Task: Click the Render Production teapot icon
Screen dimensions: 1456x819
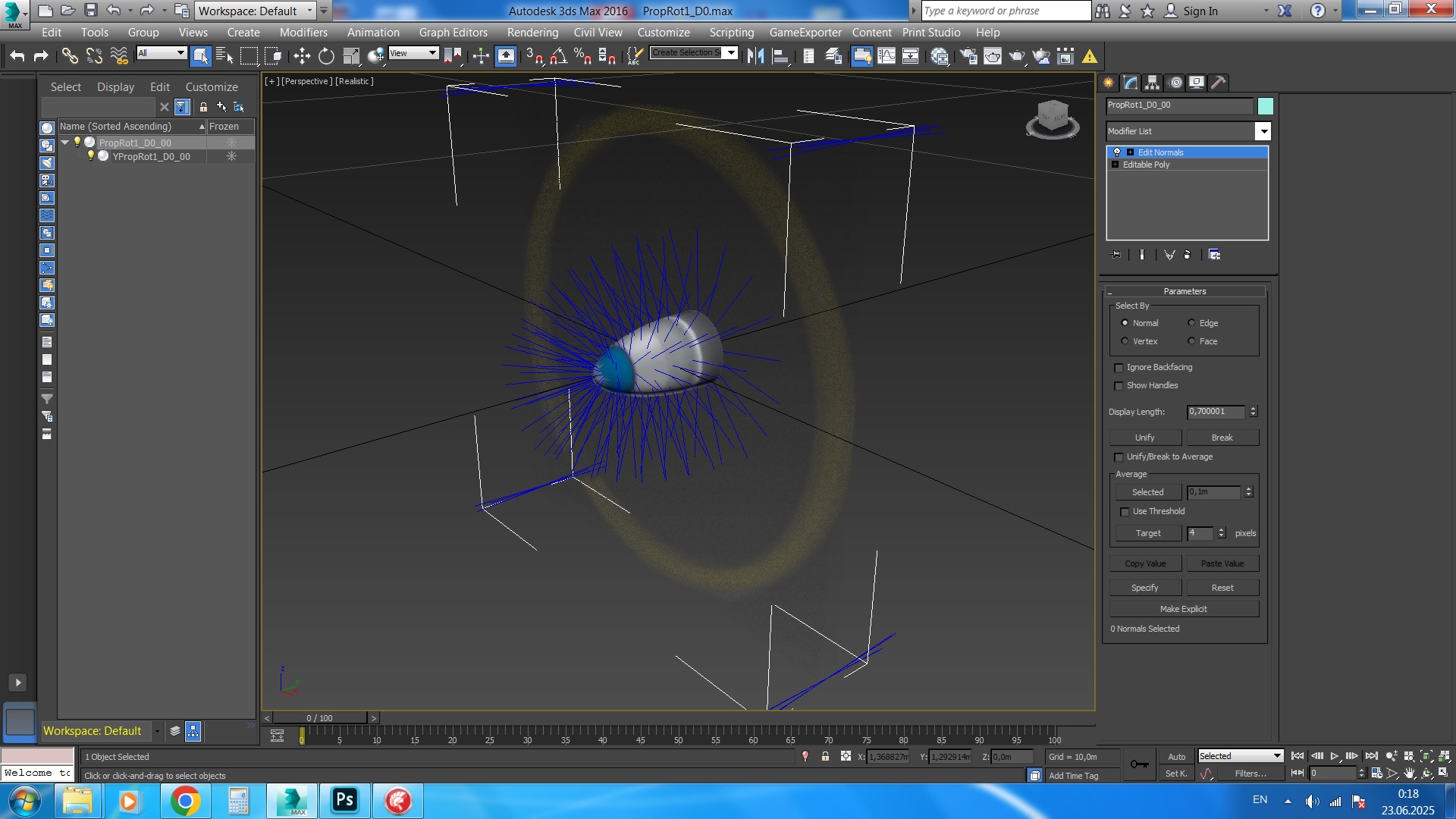Action: (x=1017, y=56)
